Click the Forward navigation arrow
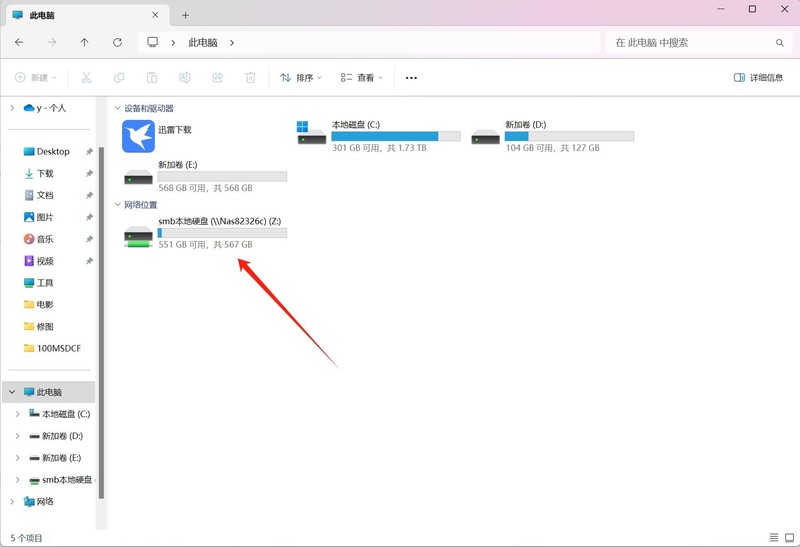 [x=52, y=42]
